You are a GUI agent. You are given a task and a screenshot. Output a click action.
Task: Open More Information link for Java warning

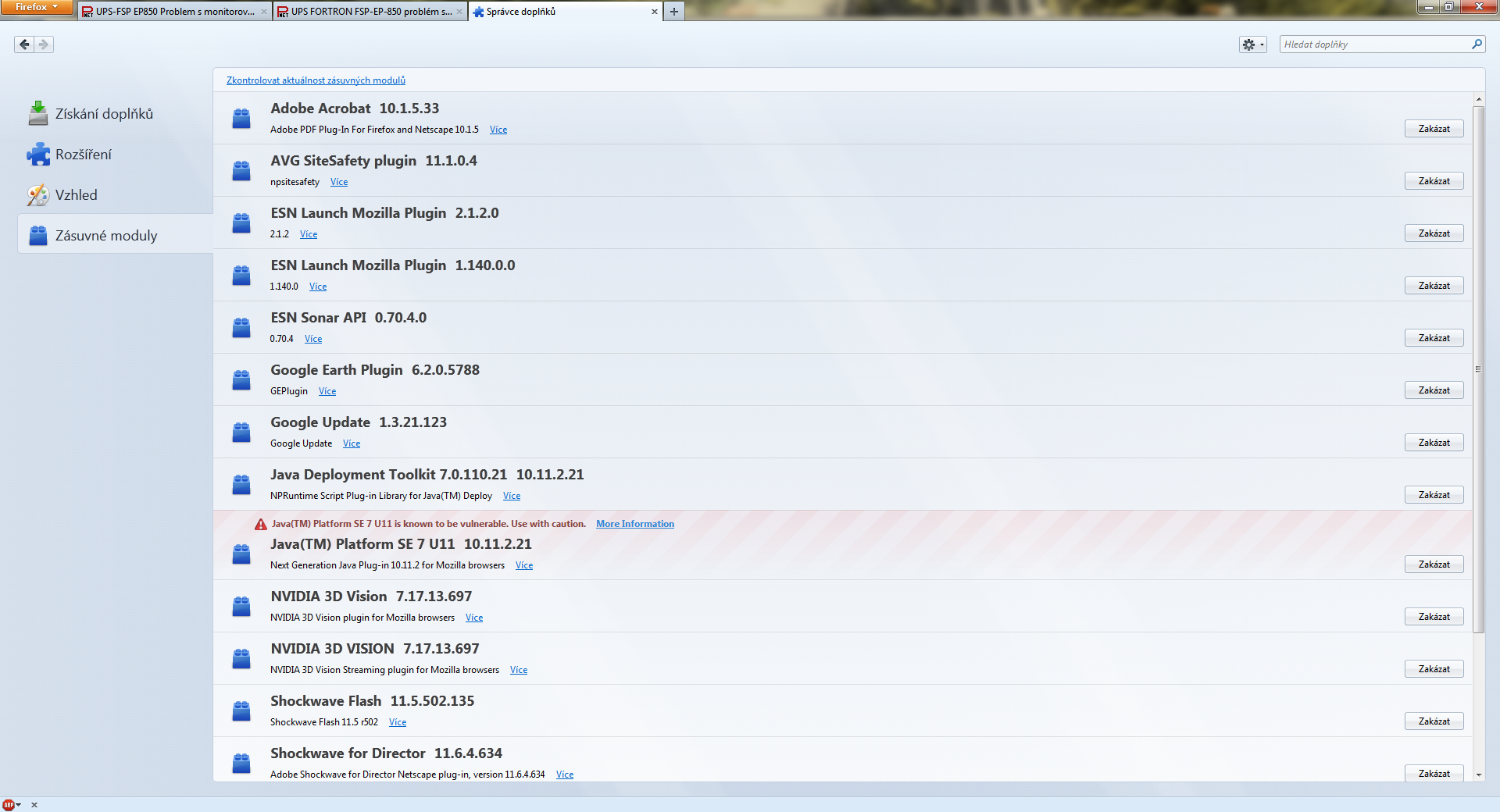click(635, 524)
